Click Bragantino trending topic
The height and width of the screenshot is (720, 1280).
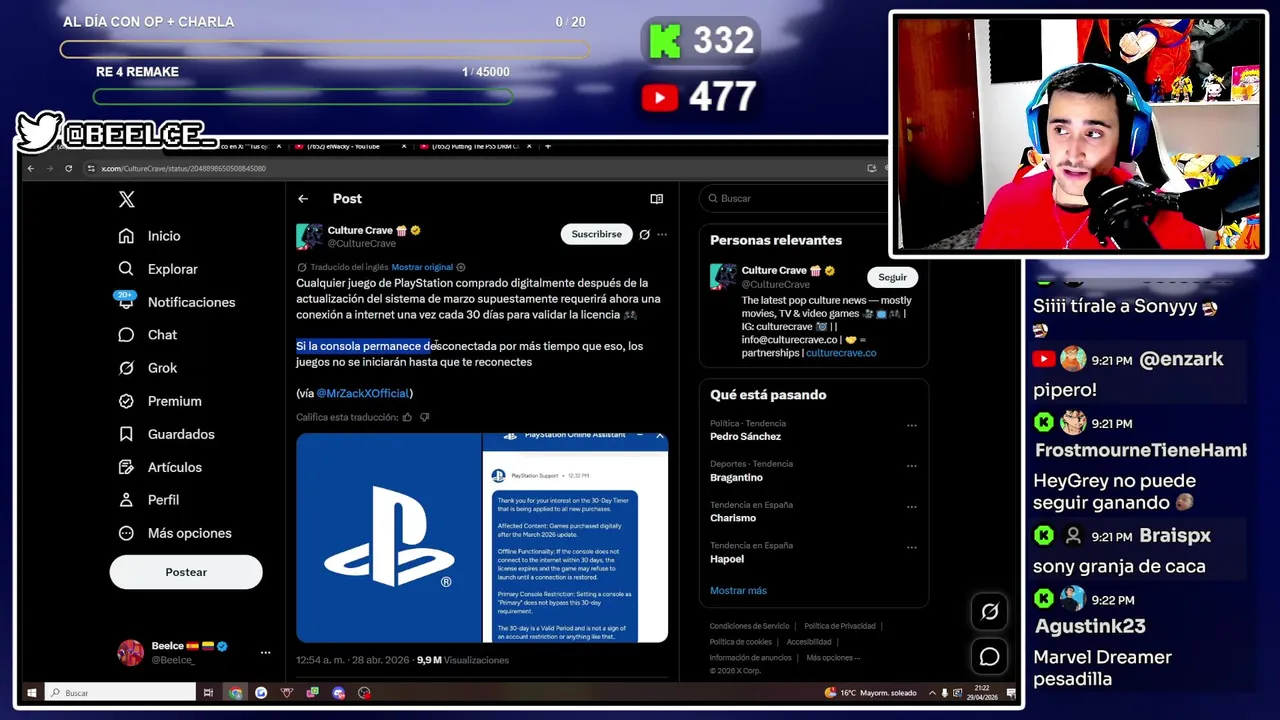[736, 478]
